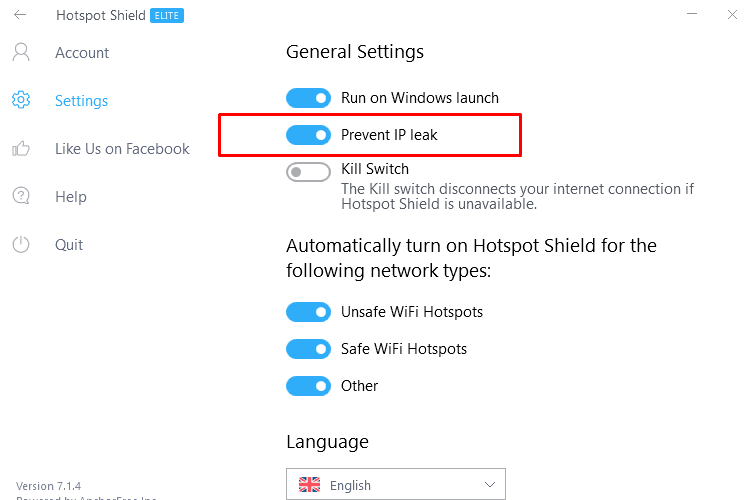Click the Quit power icon
The height and width of the screenshot is (500, 749).
pyautogui.click(x=21, y=245)
